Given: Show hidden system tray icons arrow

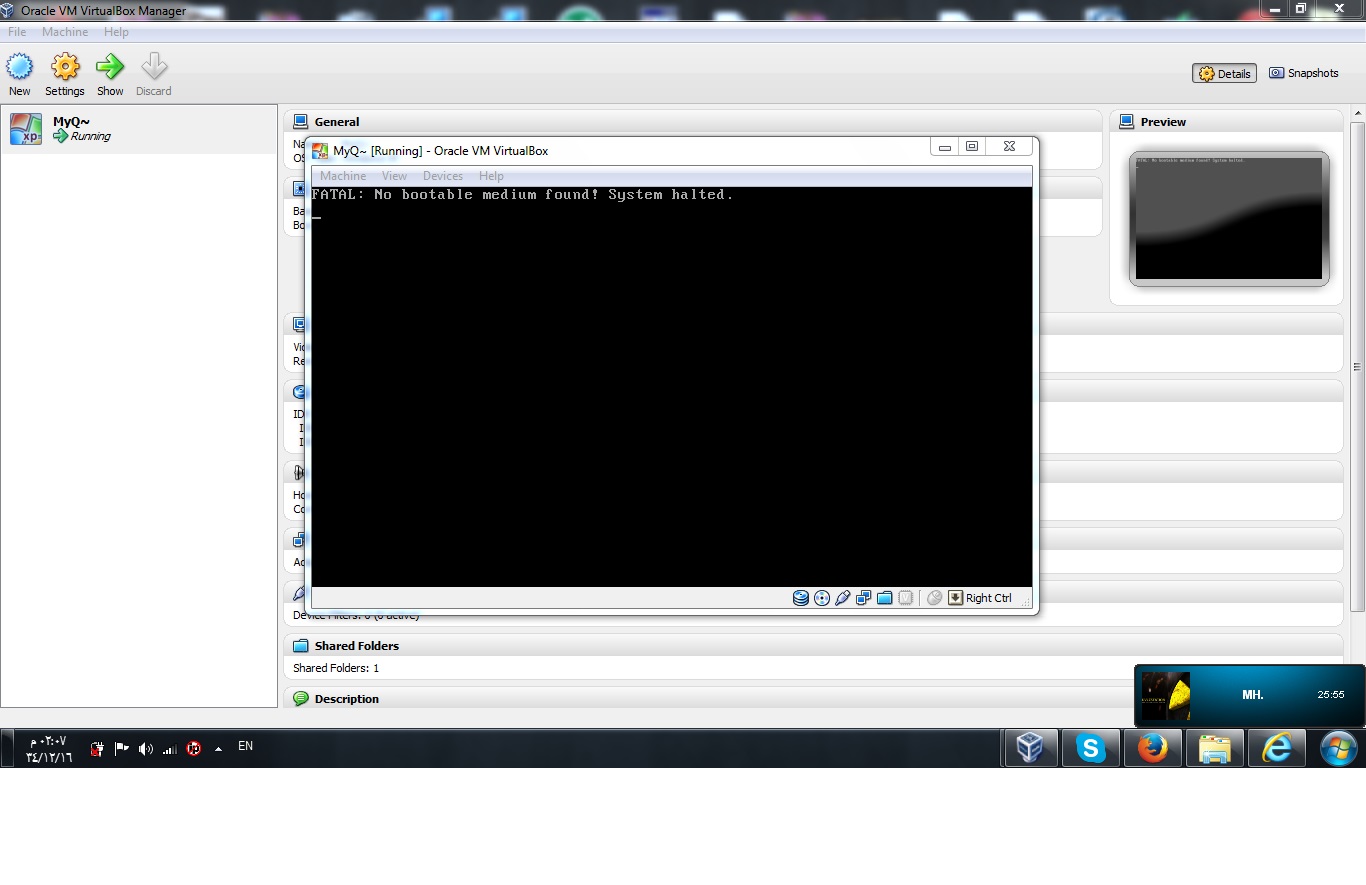Looking at the screenshot, I should click(x=218, y=749).
